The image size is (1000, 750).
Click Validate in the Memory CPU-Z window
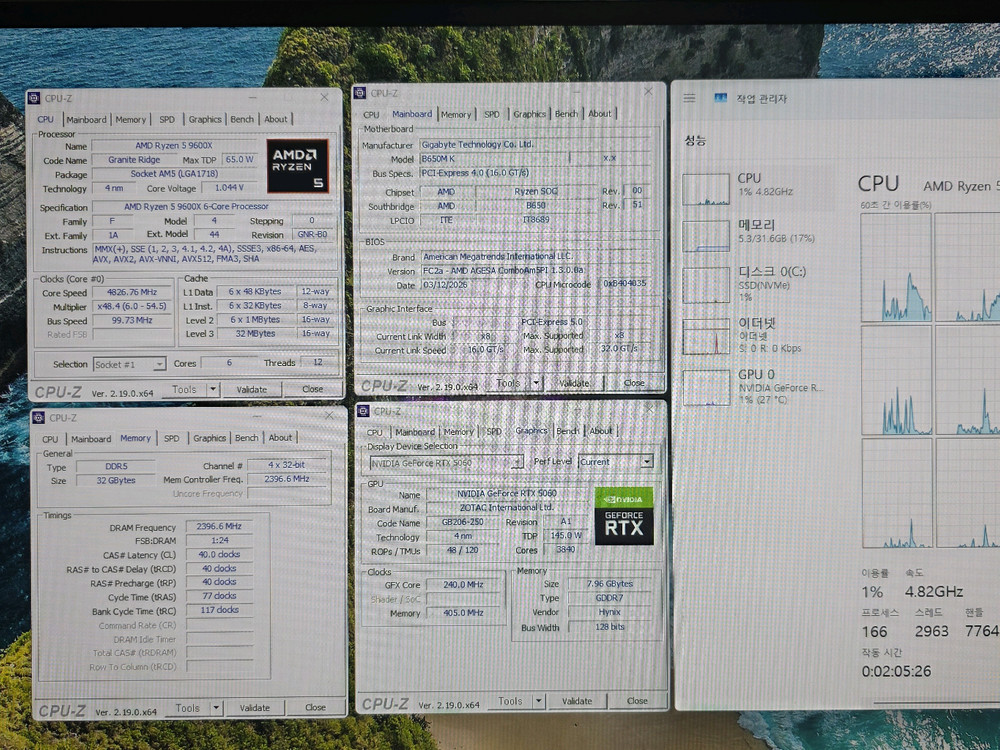coord(254,708)
